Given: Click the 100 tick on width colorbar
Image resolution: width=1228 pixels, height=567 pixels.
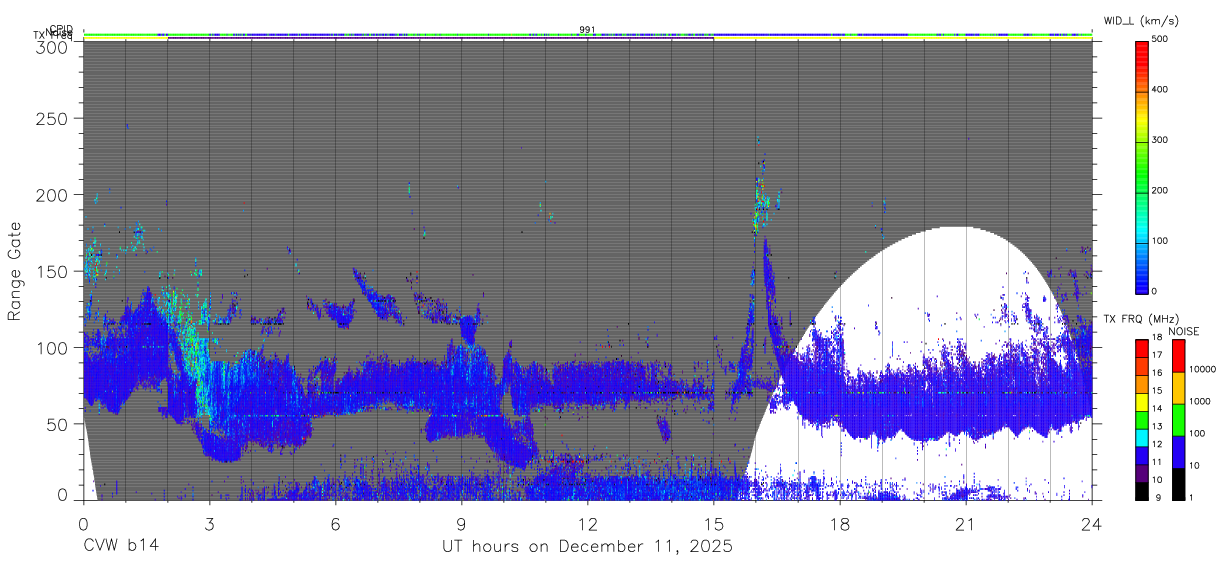Looking at the screenshot, I should pyautogui.click(x=1162, y=241).
